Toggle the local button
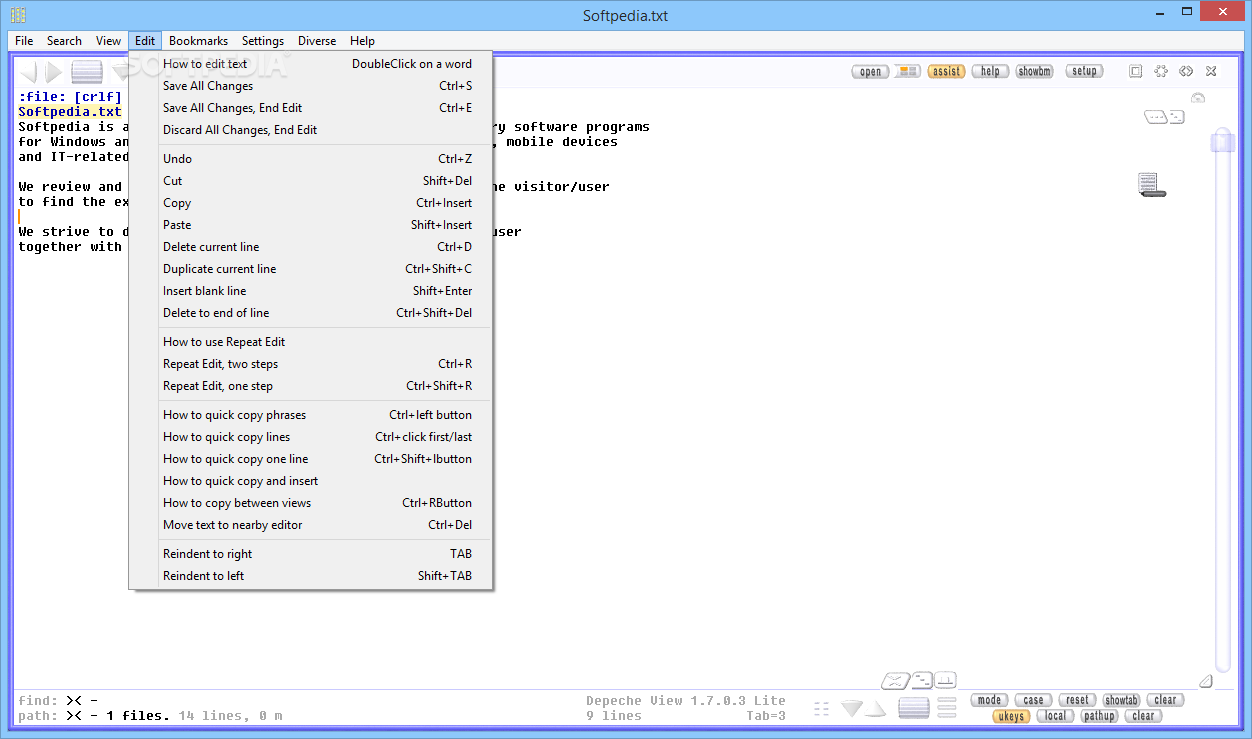The image size is (1252, 739). click(x=1056, y=716)
